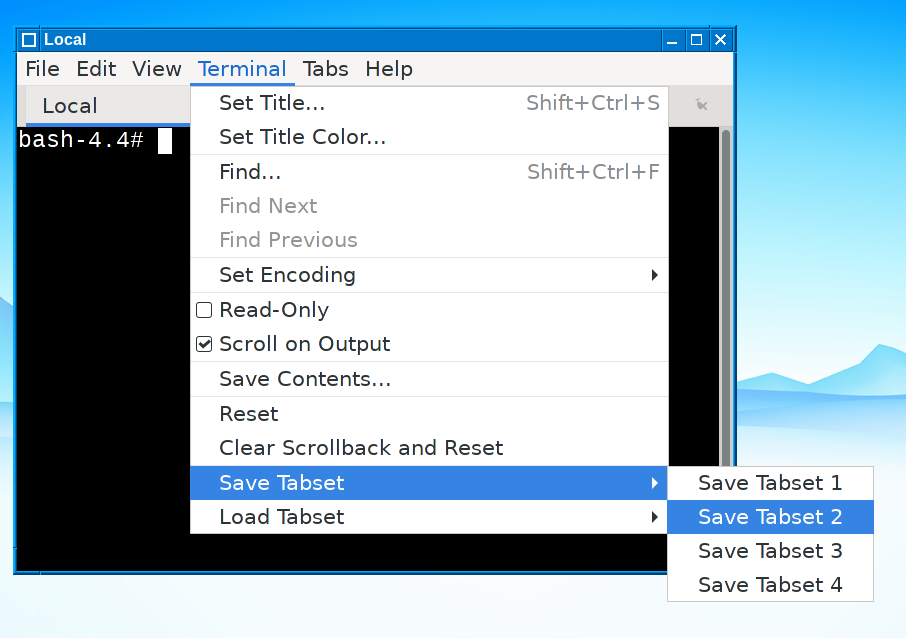
Task: Disable Scroll on Output checkbox
Action: [x=204, y=344]
